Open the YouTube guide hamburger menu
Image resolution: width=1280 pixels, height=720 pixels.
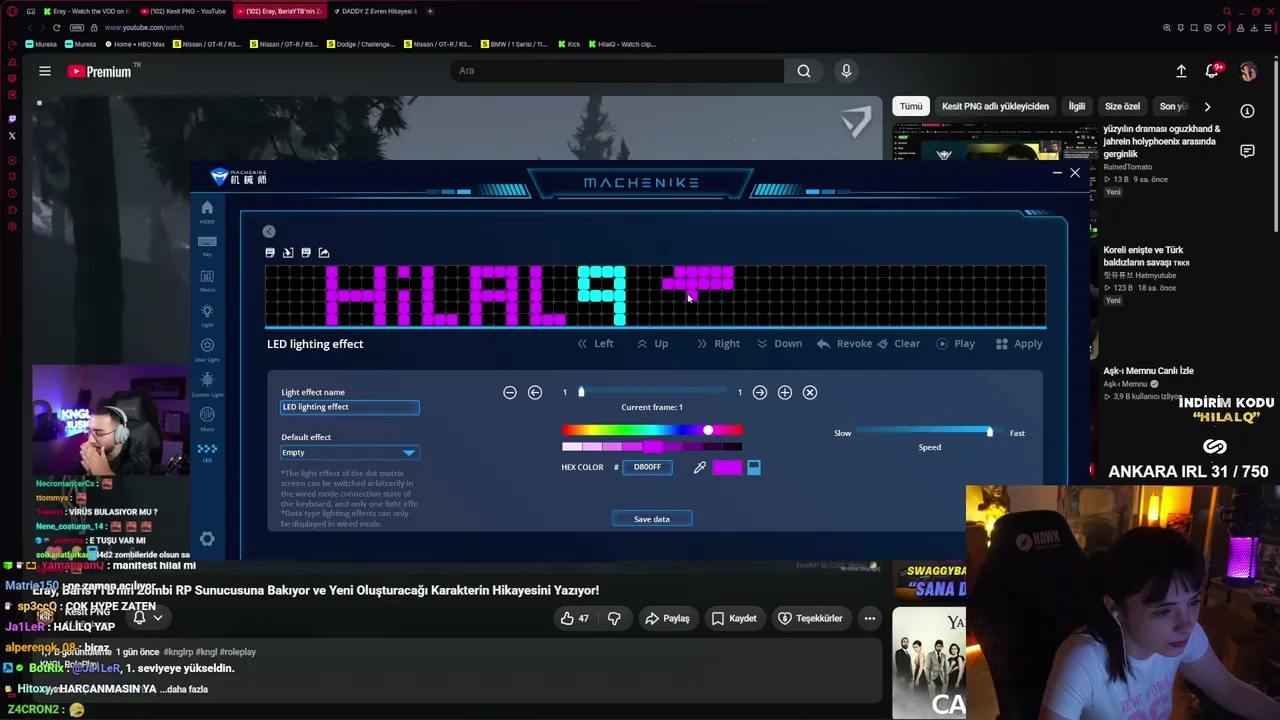[x=45, y=71]
